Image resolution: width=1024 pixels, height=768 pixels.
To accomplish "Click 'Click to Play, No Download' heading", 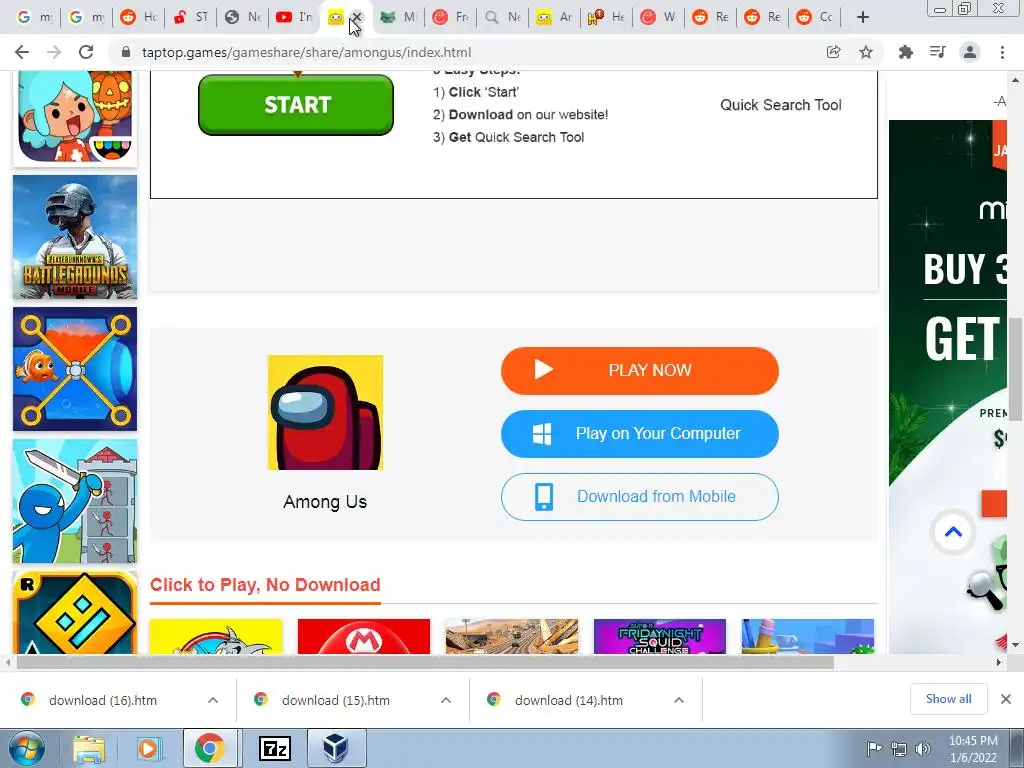I will pyautogui.click(x=265, y=584).
